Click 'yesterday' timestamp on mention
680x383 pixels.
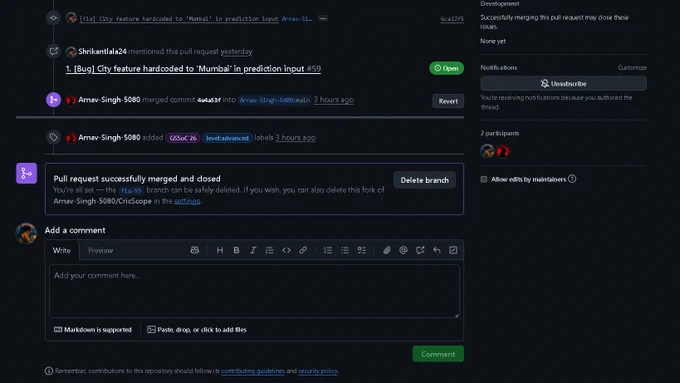coord(236,51)
